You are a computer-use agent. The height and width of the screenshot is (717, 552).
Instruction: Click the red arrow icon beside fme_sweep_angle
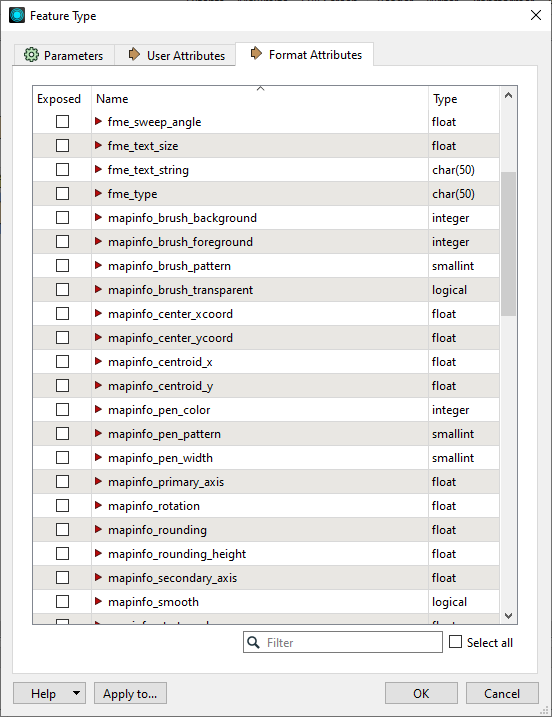(x=98, y=121)
